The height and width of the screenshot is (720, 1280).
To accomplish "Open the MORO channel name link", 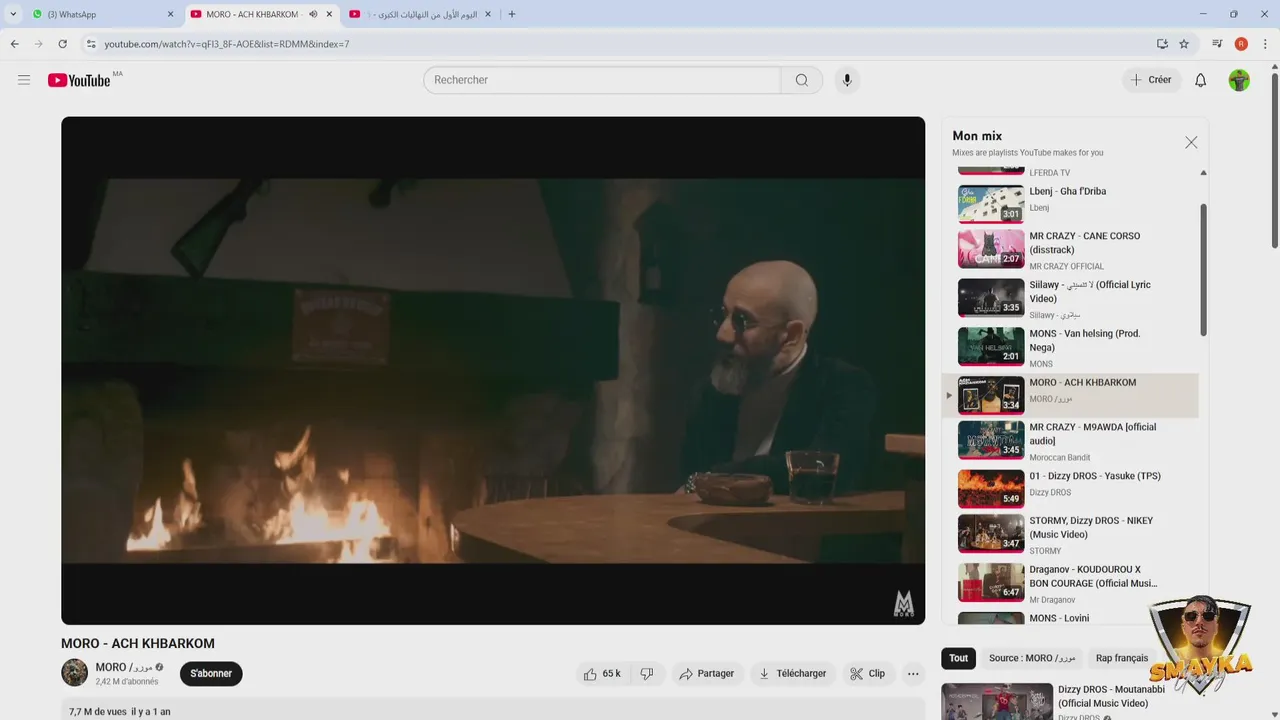I will click(124, 667).
